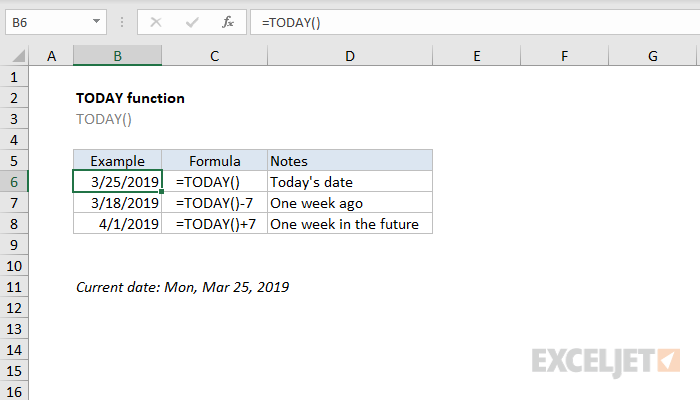
Task: Open Insert Function fx dialog
Action: click(227, 21)
